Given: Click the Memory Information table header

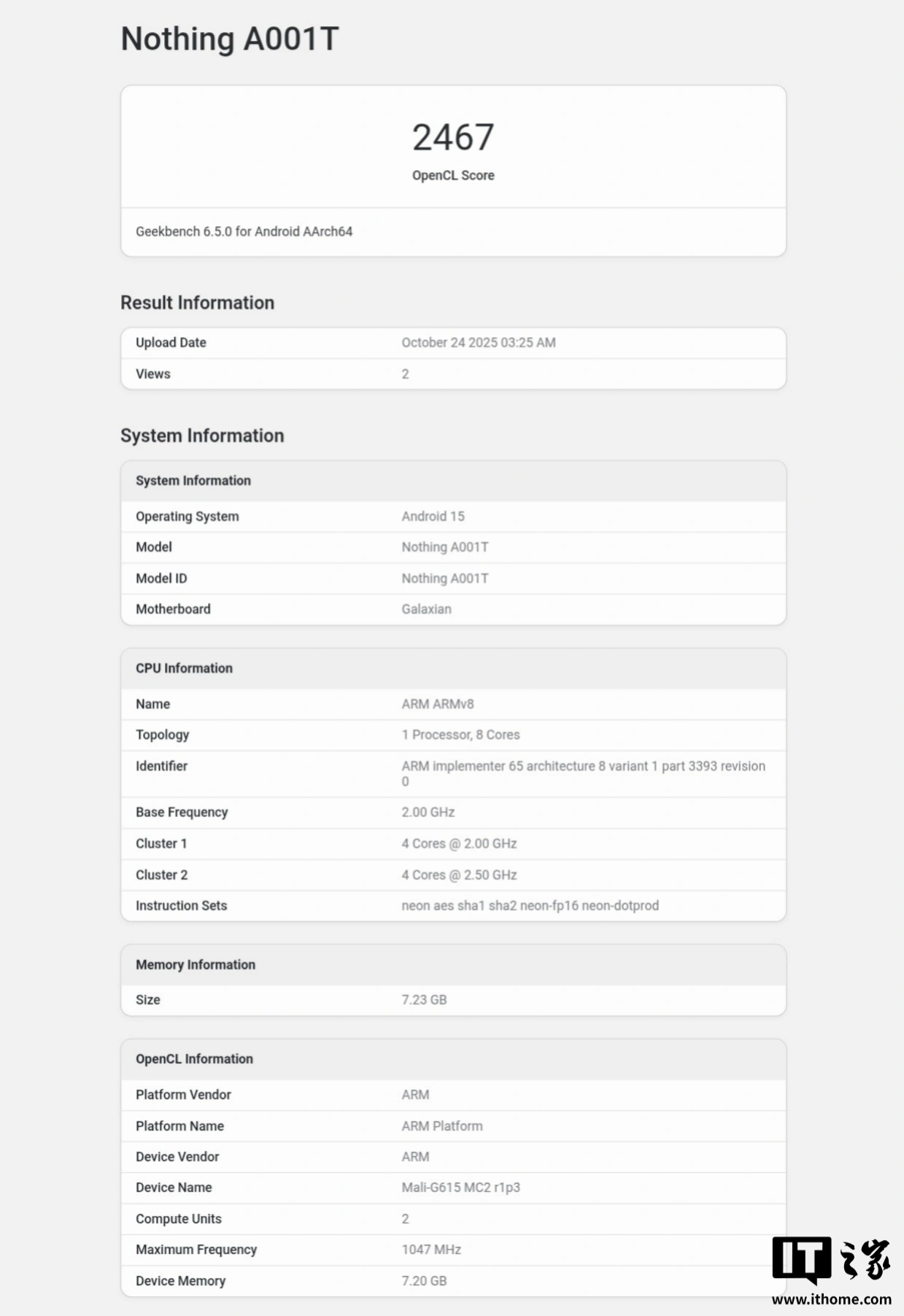Looking at the screenshot, I should pos(195,964).
